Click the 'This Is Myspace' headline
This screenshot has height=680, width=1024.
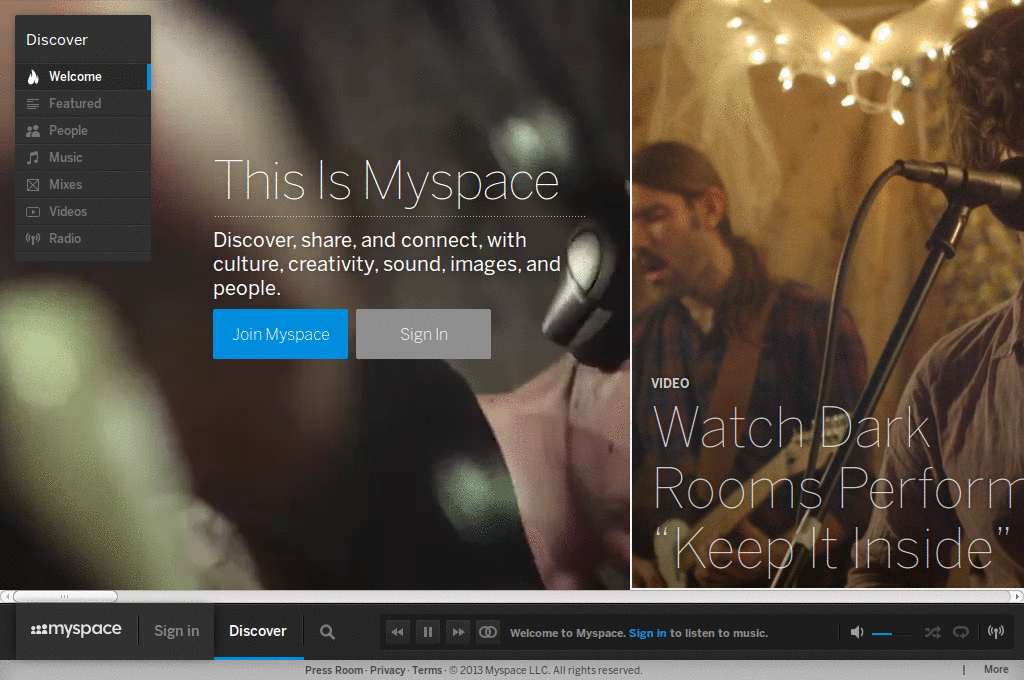click(x=387, y=181)
